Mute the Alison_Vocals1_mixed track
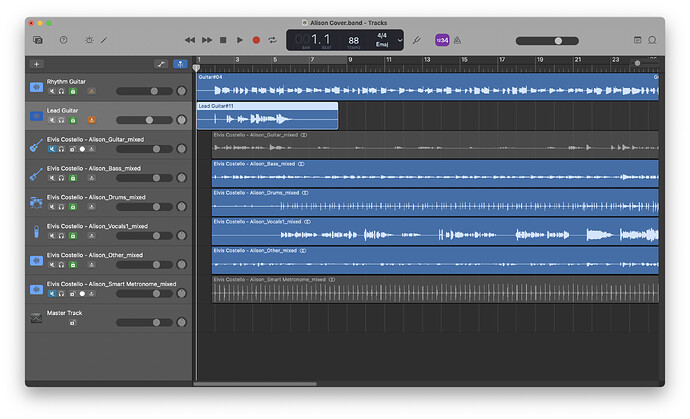This screenshot has width=690, height=419. (x=52, y=236)
